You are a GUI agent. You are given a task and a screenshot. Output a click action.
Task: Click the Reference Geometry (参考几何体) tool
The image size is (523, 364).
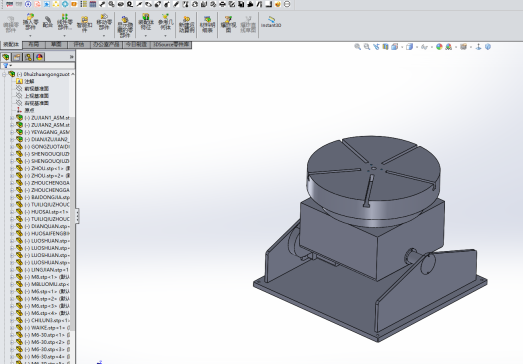coord(165,22)
